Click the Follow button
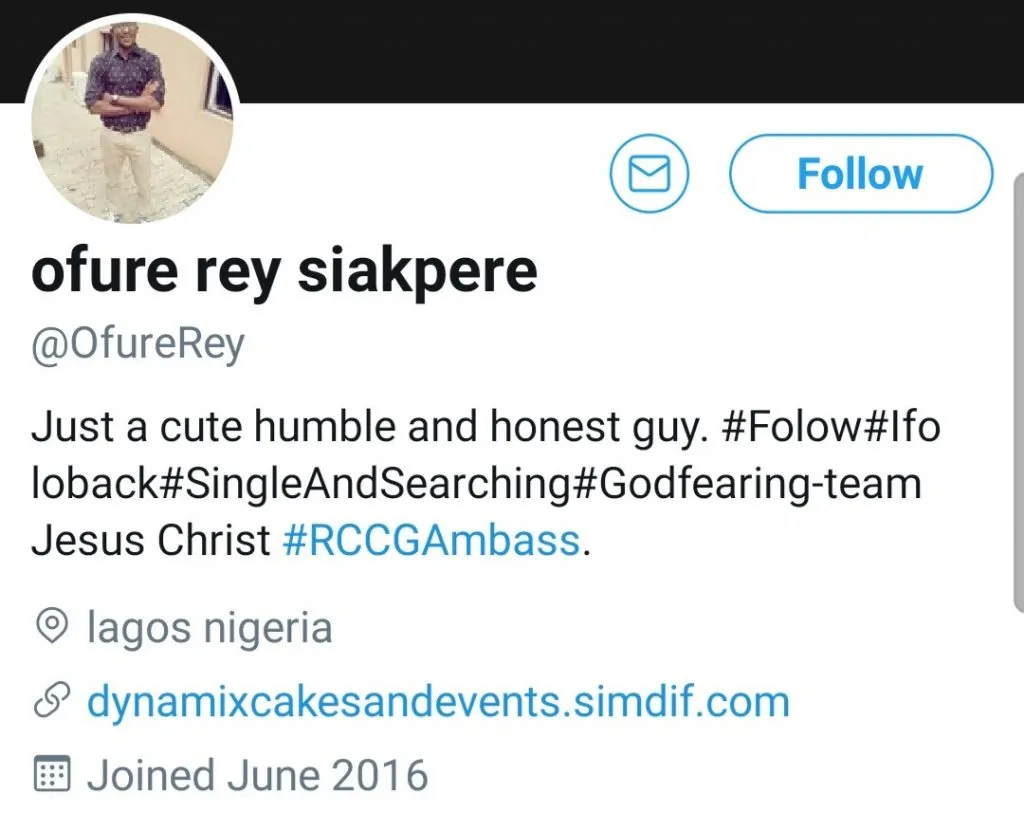The width and height of the screenshot is (1024, 831). point(861,175)
